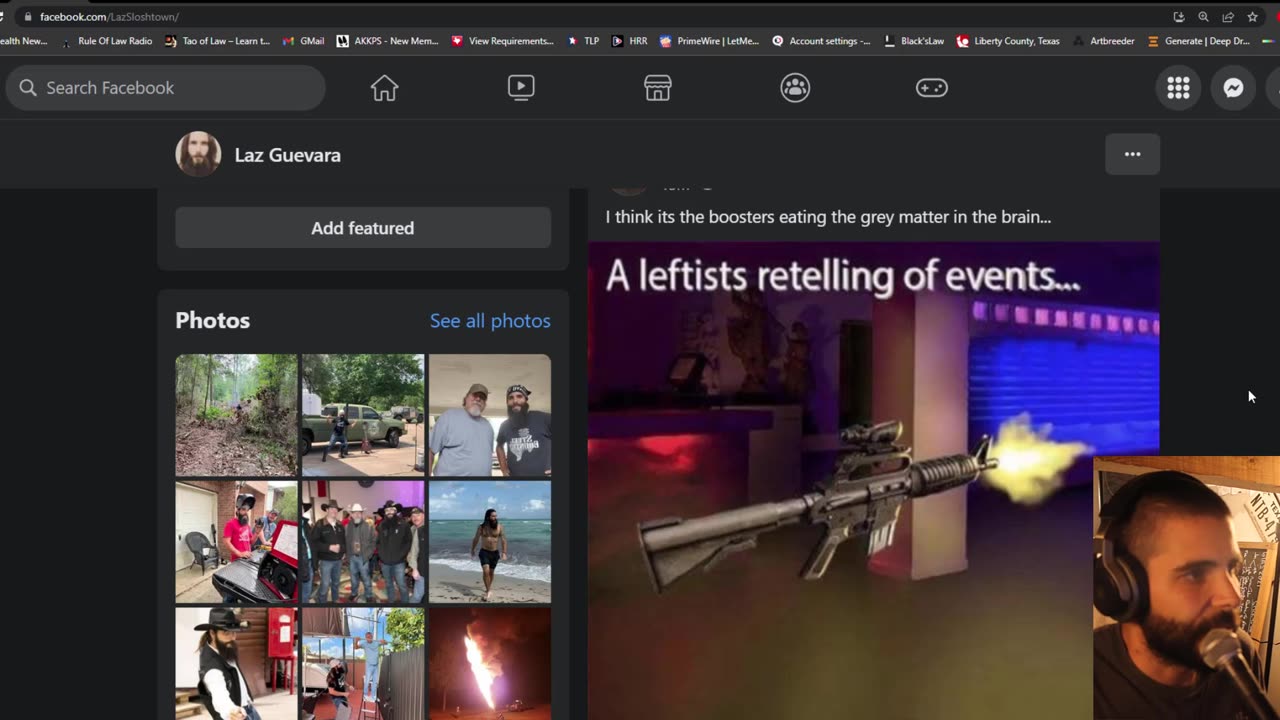Click the Photos section heading
This screenshot has width=1280, height=720.
tap(212, 320)
